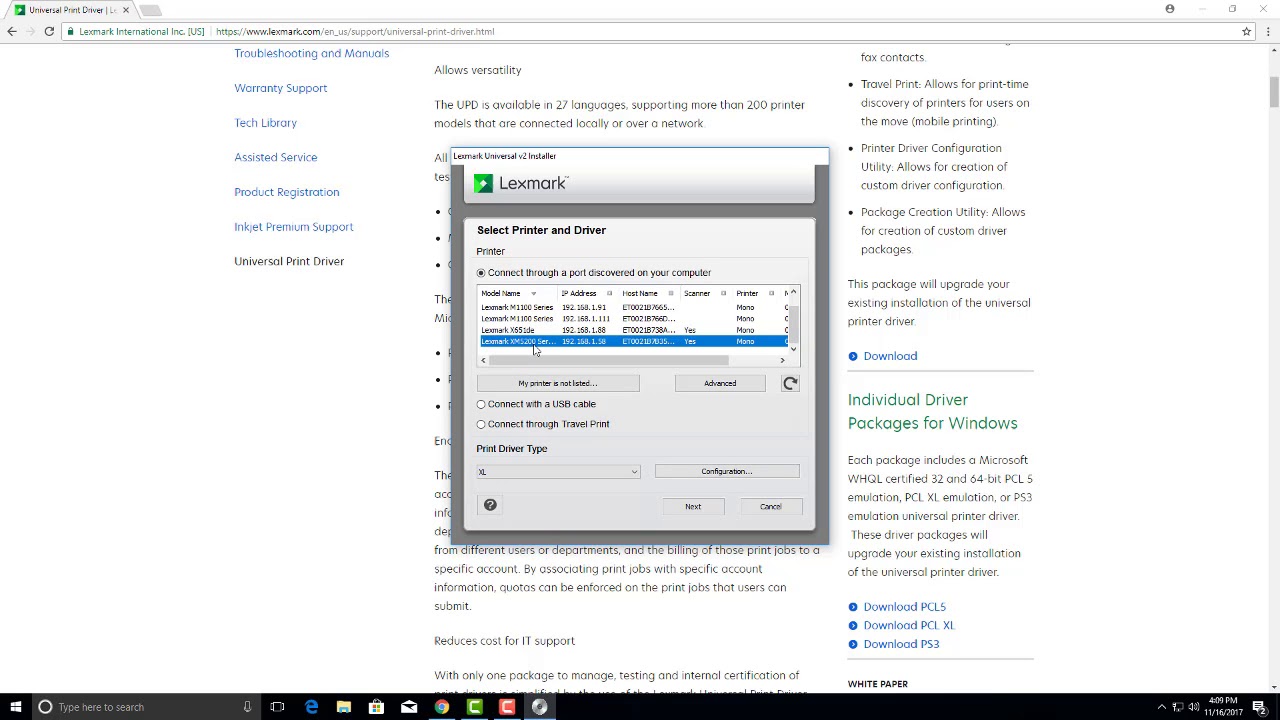Click the printer list scroll down arrow
The image size is (1280, 720).
click(794, 348)
